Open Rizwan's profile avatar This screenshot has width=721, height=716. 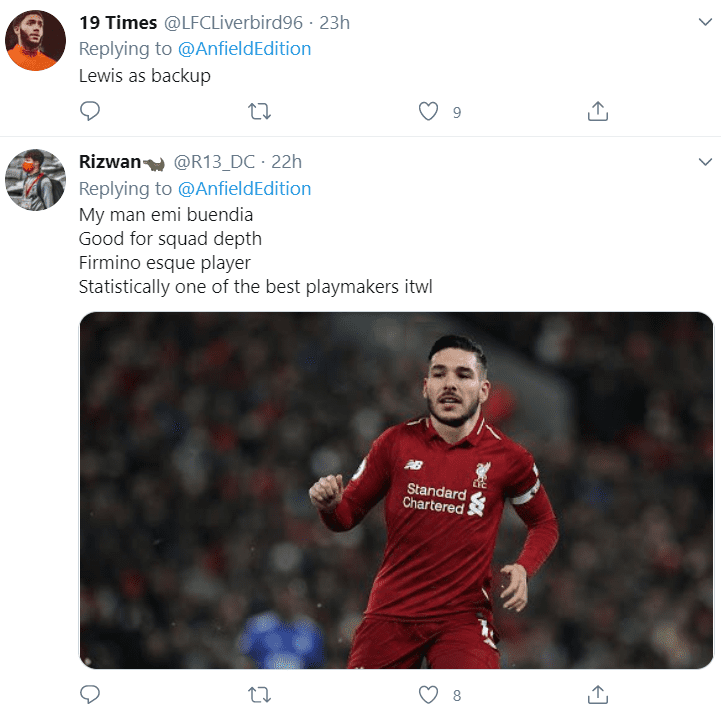(35, 179)
